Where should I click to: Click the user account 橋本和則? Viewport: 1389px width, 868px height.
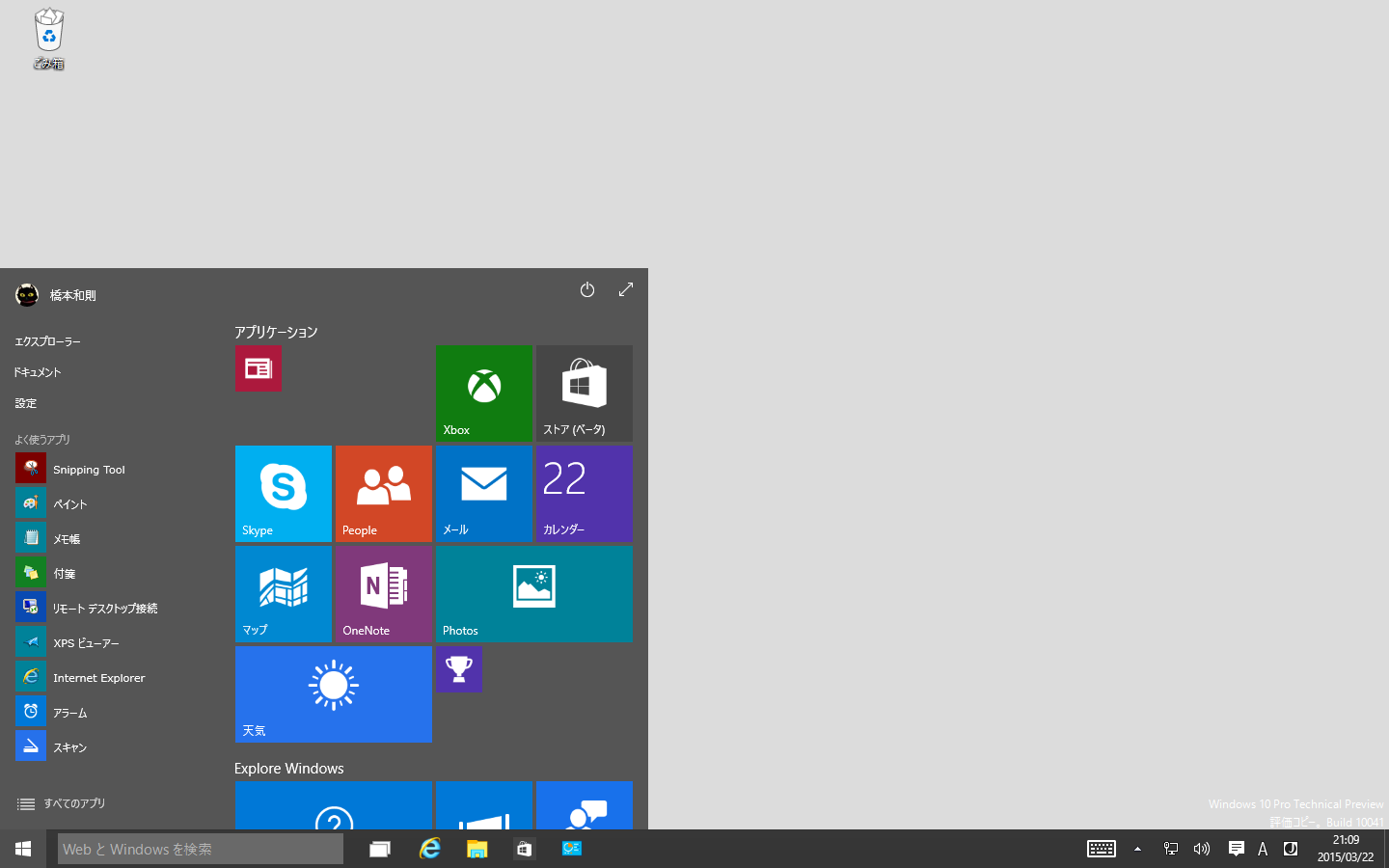(x=56, y=295)
